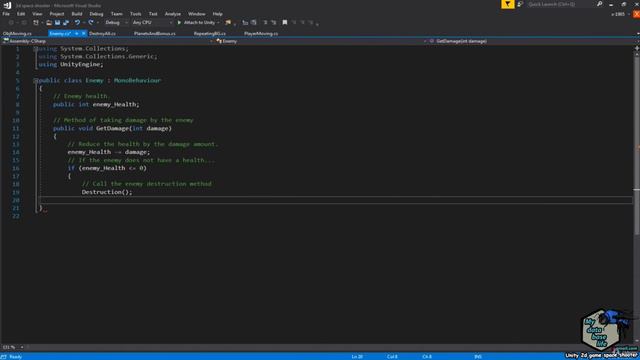Toggle the bookmark toolbar icon
640x360 pixels.
pos(285,23)
